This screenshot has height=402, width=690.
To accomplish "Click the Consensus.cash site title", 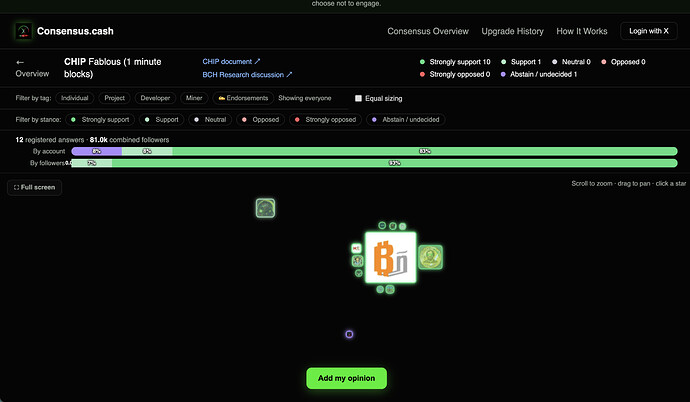I will click(x=75, y=31).
